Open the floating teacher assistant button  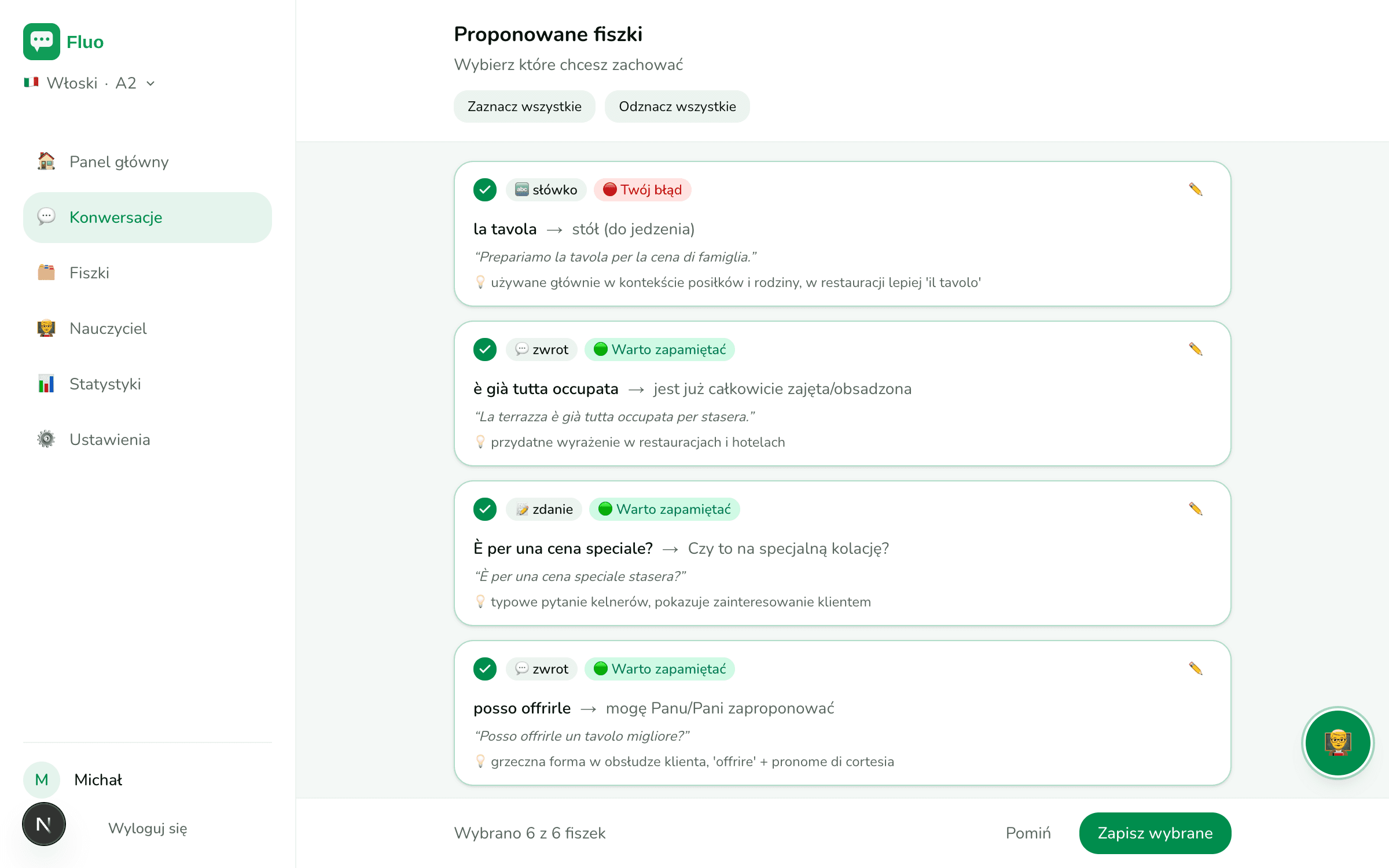[1337, 742]
